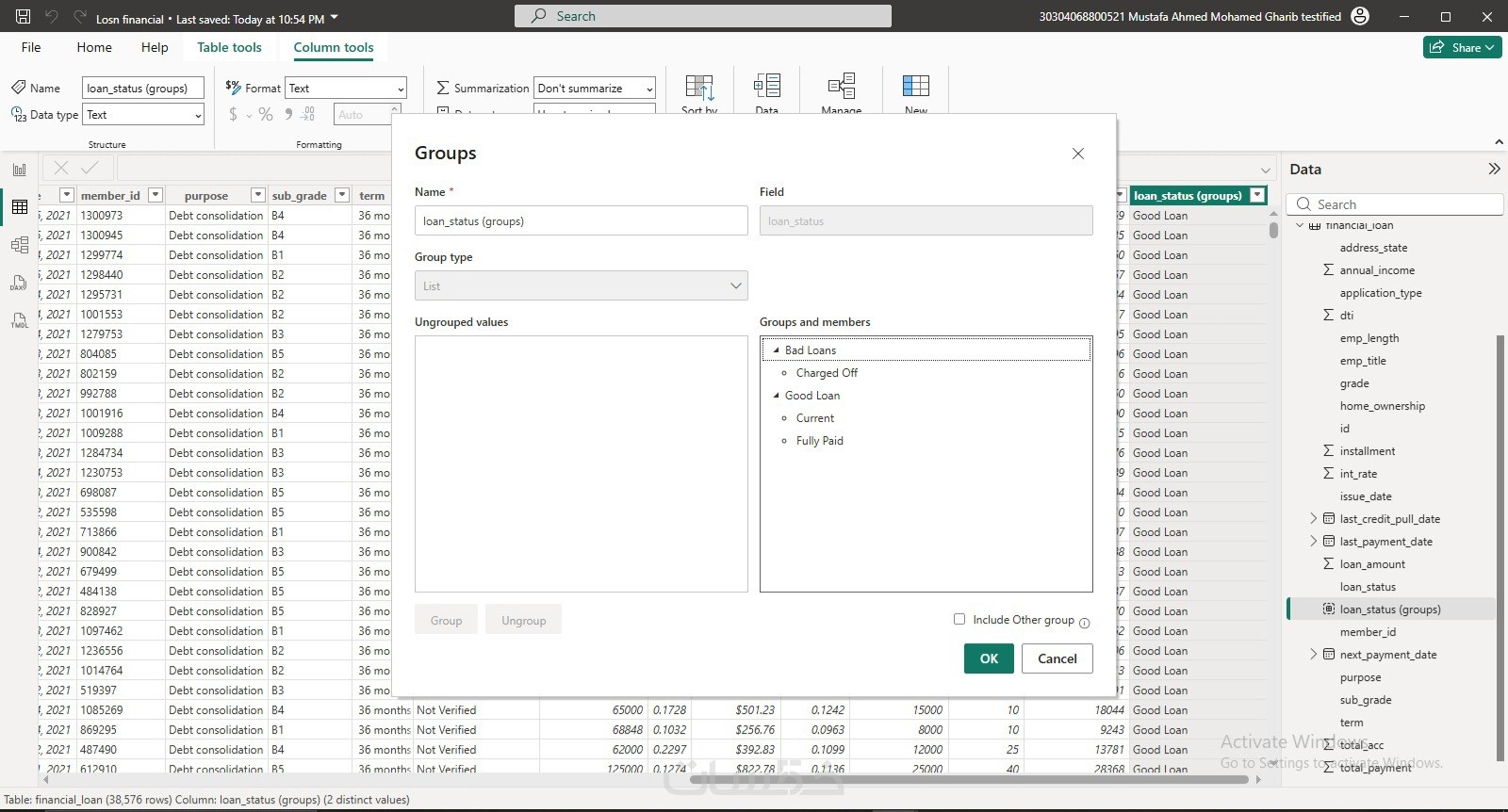
Task: Click the Sort by column icon
Action: point(699,88)
